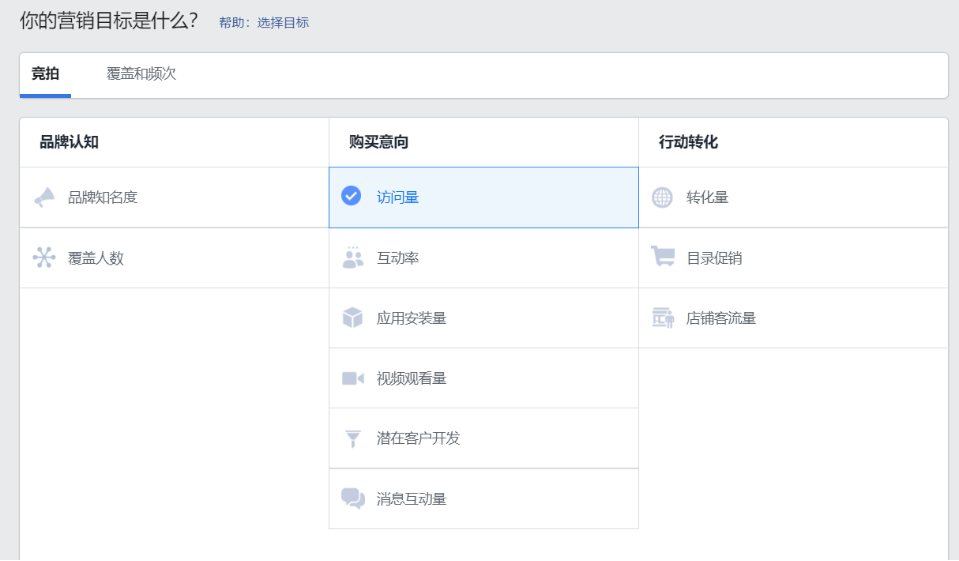Click the globe icon for 转化量
Image resolution: width=959 pixels, height=561 pixels.
(662, 198)
